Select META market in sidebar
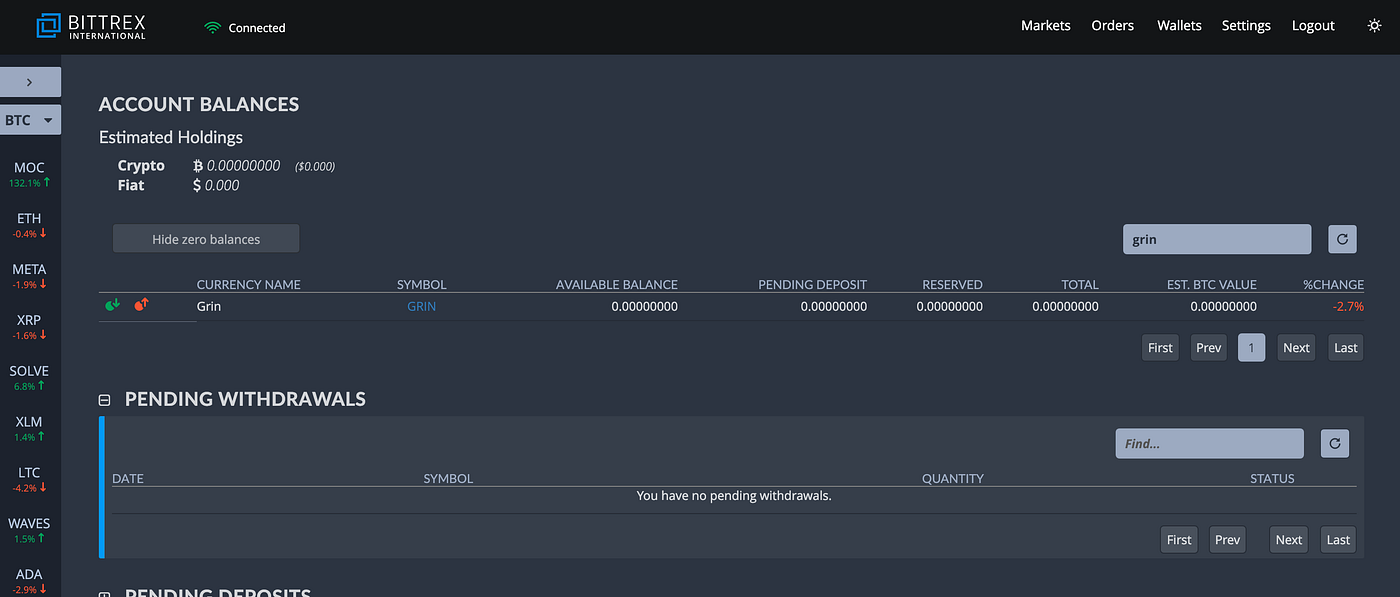 click(30, 276)
